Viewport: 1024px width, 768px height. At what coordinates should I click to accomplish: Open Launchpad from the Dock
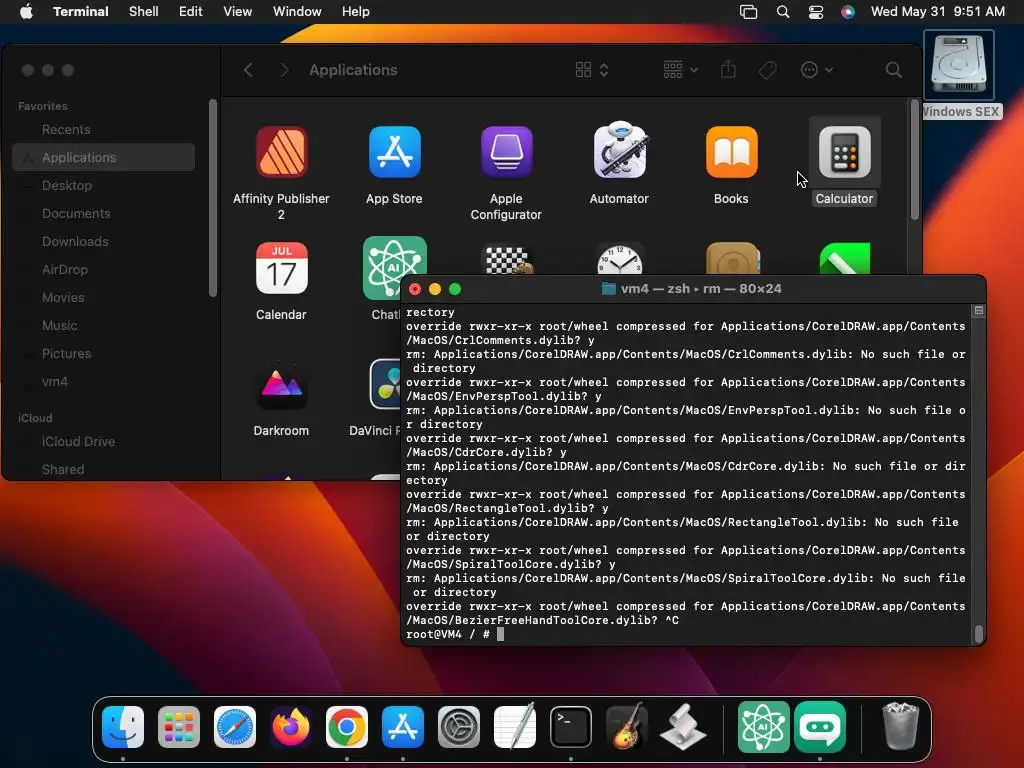tap(179, 727)
